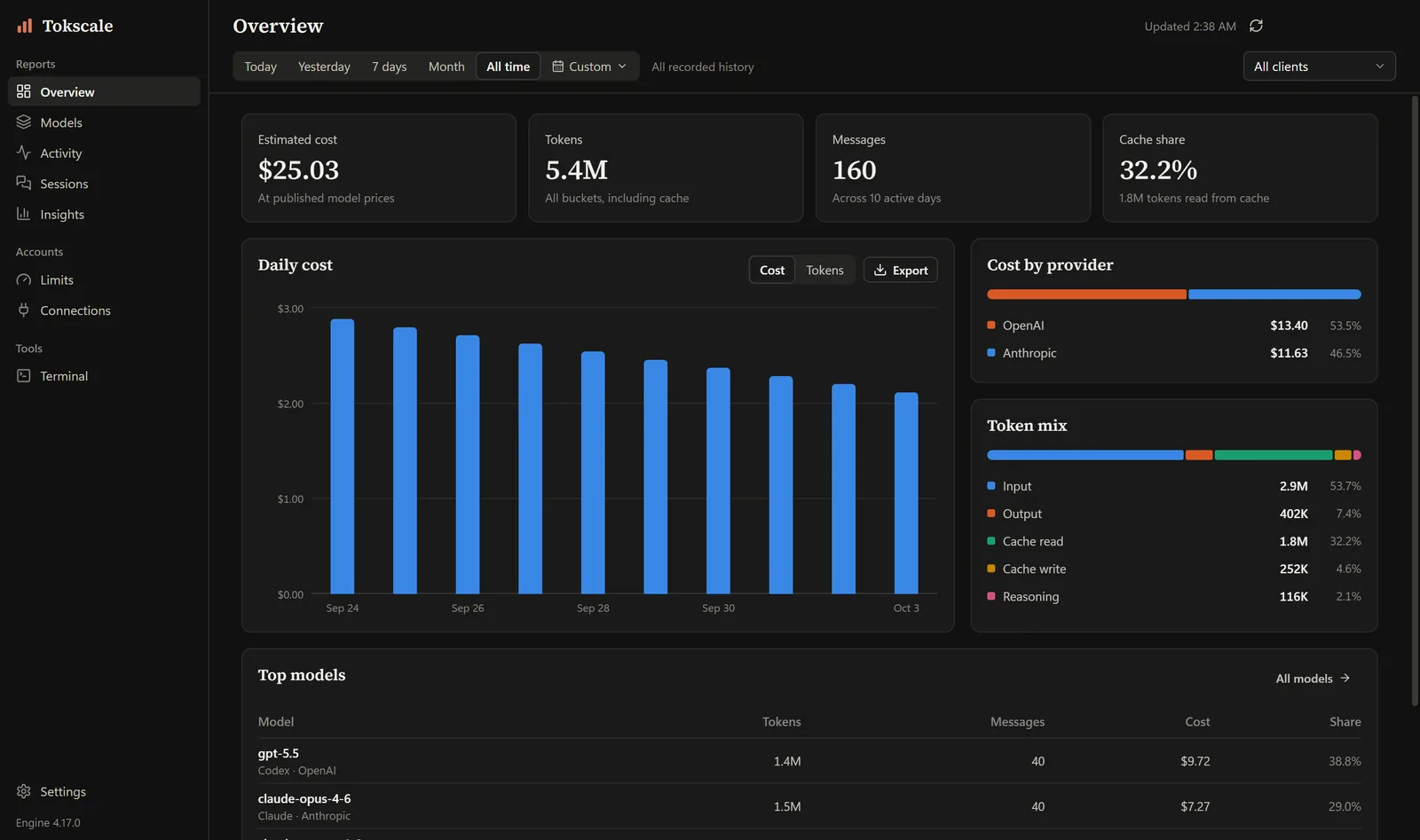Click the Oct 3 bar in Daily cost
Image resolution: width=1420 pixels, height=840 pixels.
click(x=906, y=493)
